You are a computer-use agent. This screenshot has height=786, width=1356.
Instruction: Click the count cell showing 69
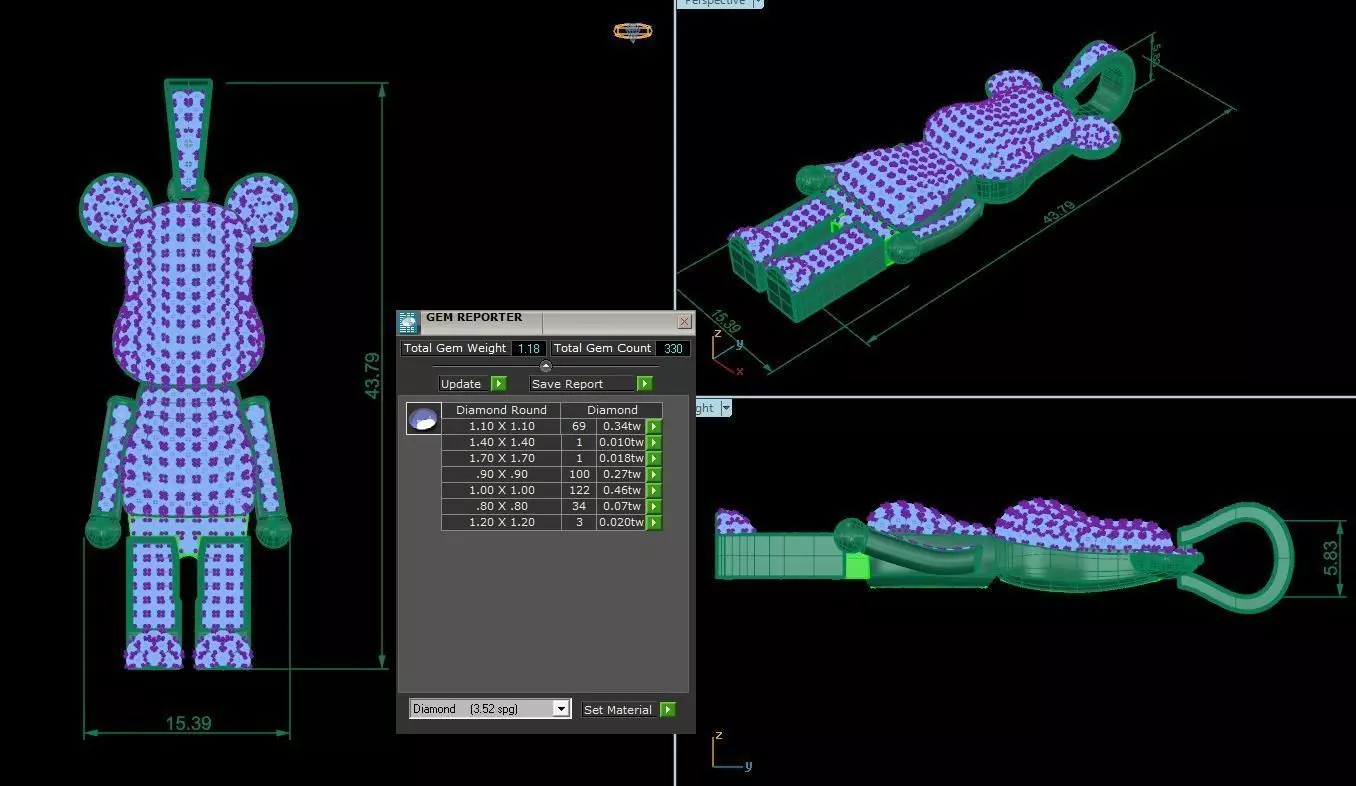[579, 426]
